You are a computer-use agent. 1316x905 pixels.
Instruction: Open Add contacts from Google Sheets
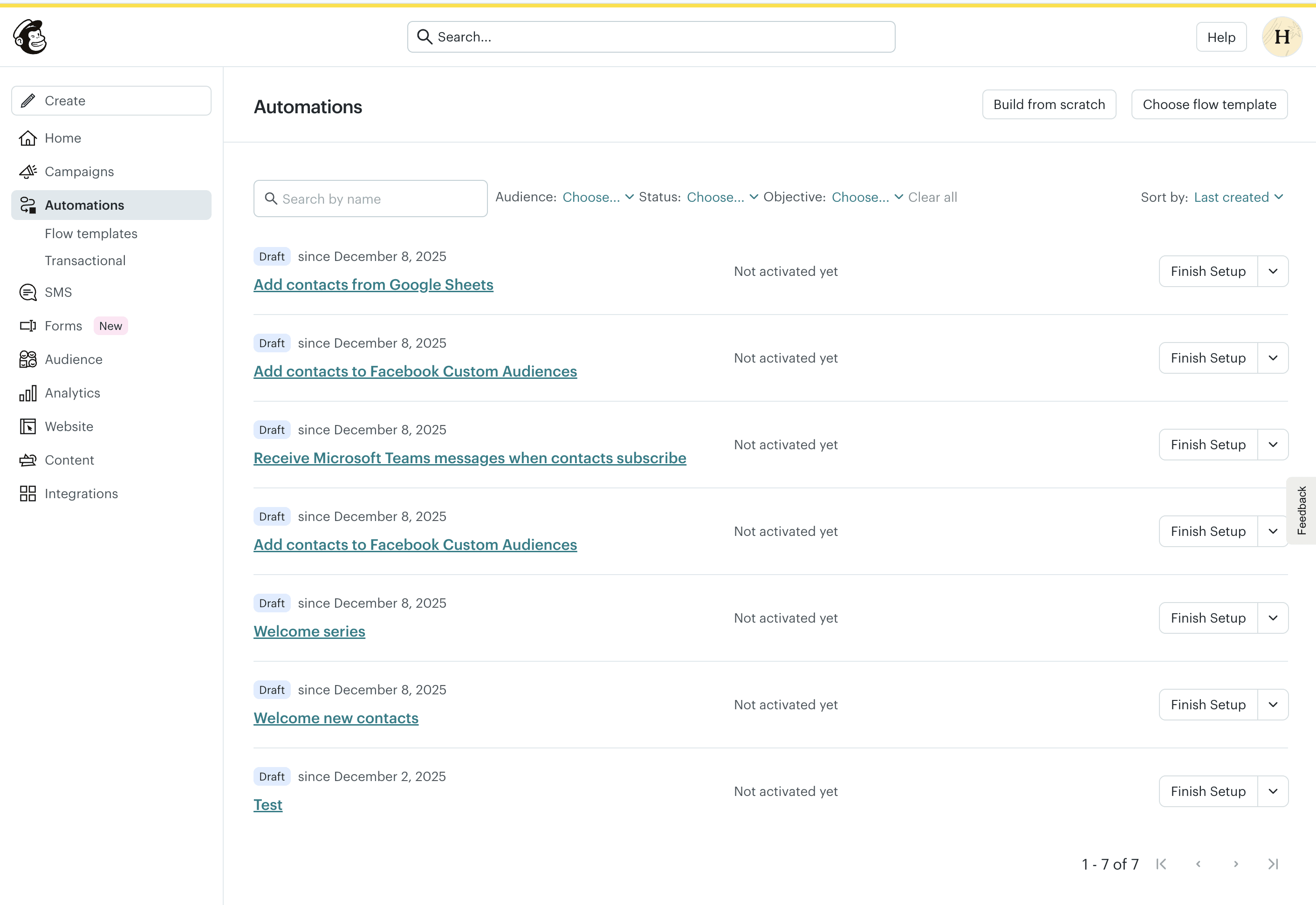pos(373,285)
